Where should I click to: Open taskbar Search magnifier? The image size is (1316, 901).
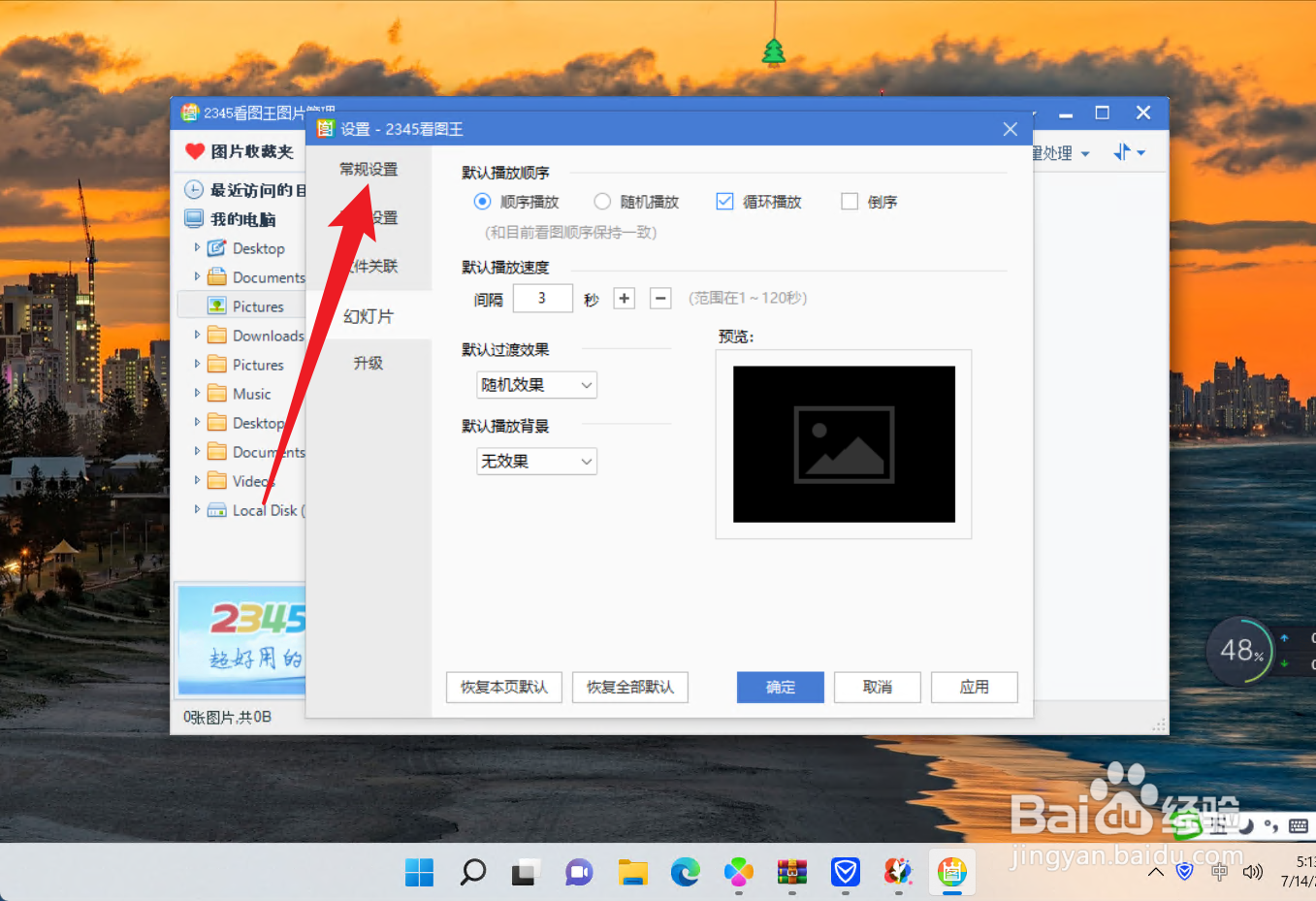[472, 873]
